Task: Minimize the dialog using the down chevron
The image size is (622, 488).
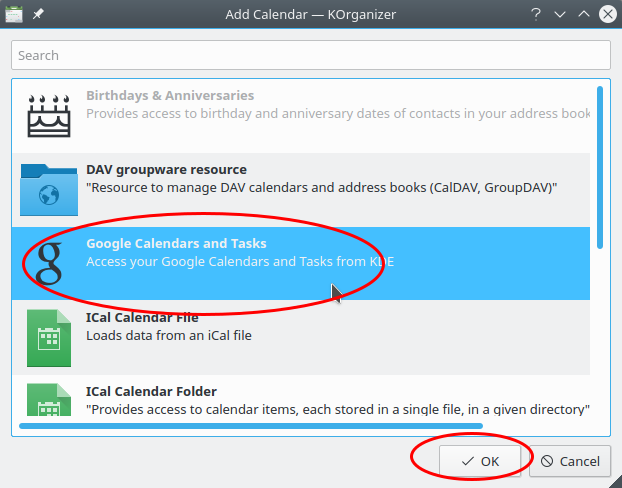Action: point(560,15)
